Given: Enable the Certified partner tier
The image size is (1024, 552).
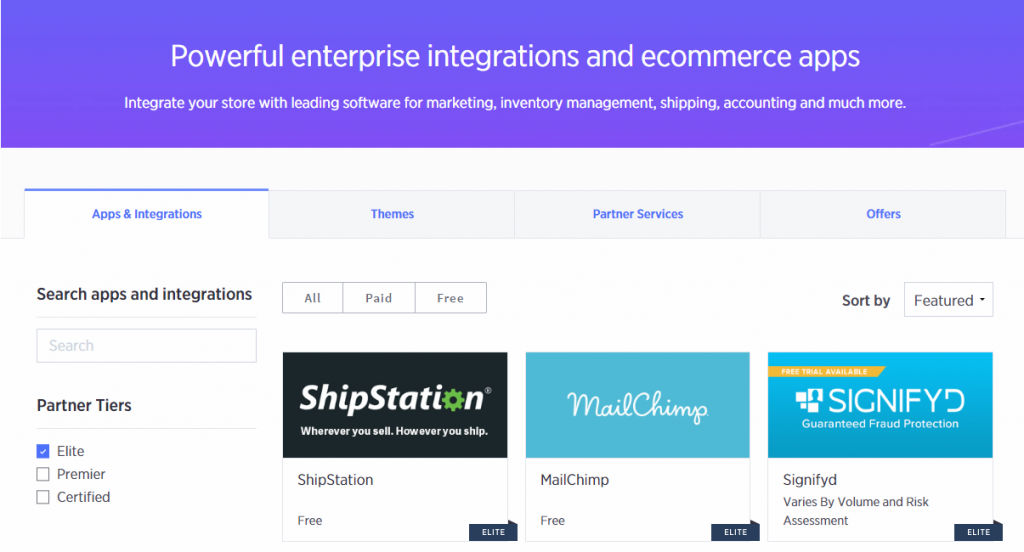Looking at the screenshot, I should 43,497.
